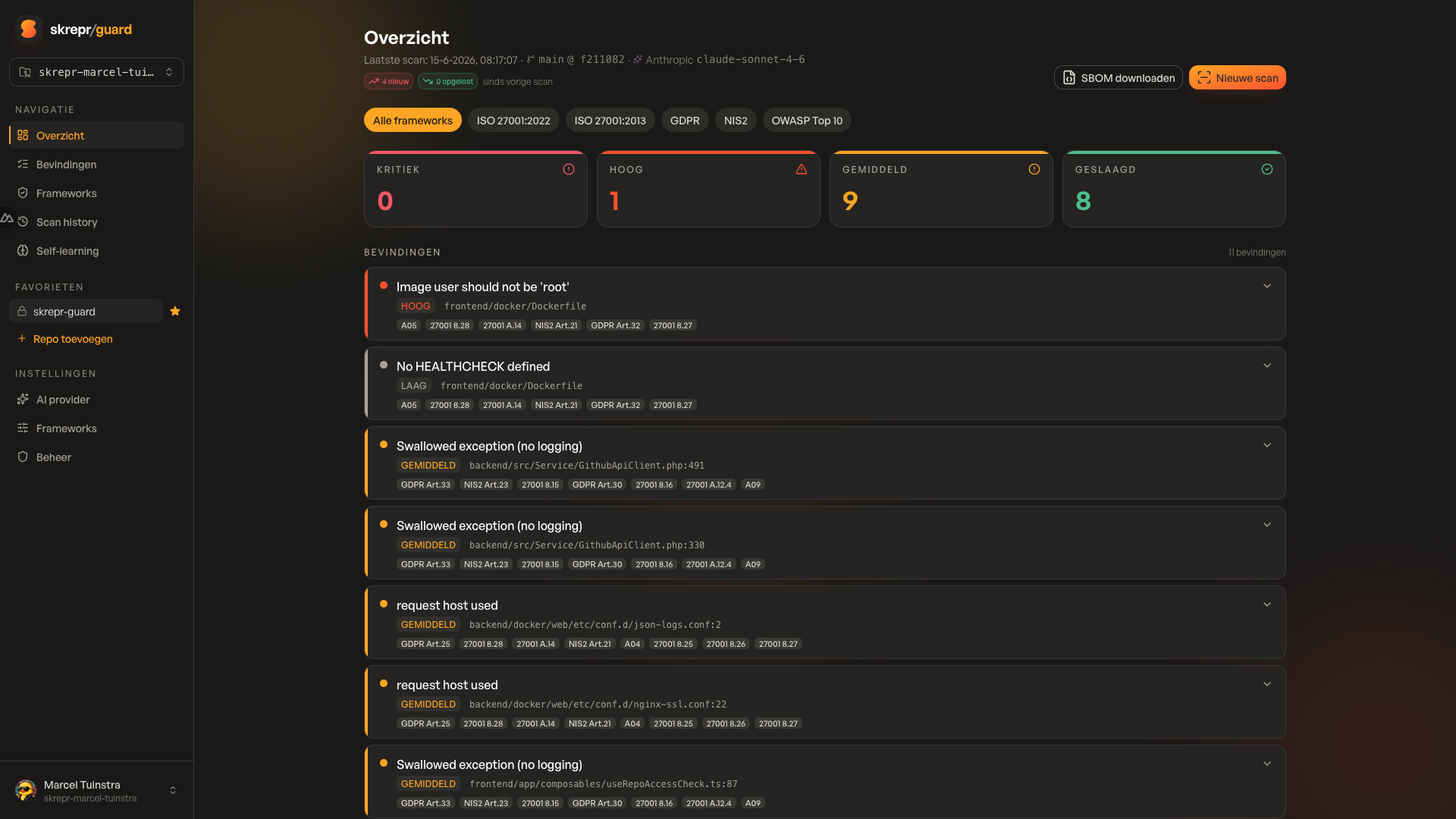Click GDPR Art.32 tag on root finding
This screenshot has width=1456, height=819.
pyautogui.click(x=615, y=325)
